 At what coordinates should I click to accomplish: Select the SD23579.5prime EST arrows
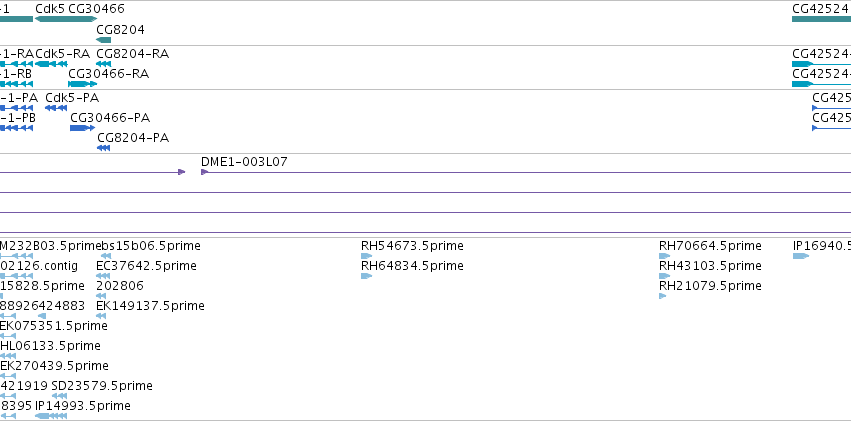tap(60, 396)
